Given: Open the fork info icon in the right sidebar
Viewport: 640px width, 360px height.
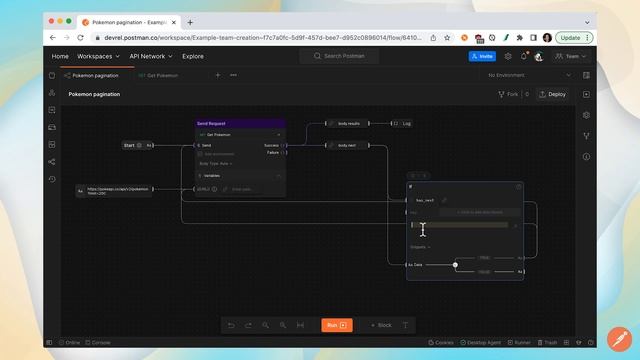Looking at the screenshot, I should click(586, 136).
